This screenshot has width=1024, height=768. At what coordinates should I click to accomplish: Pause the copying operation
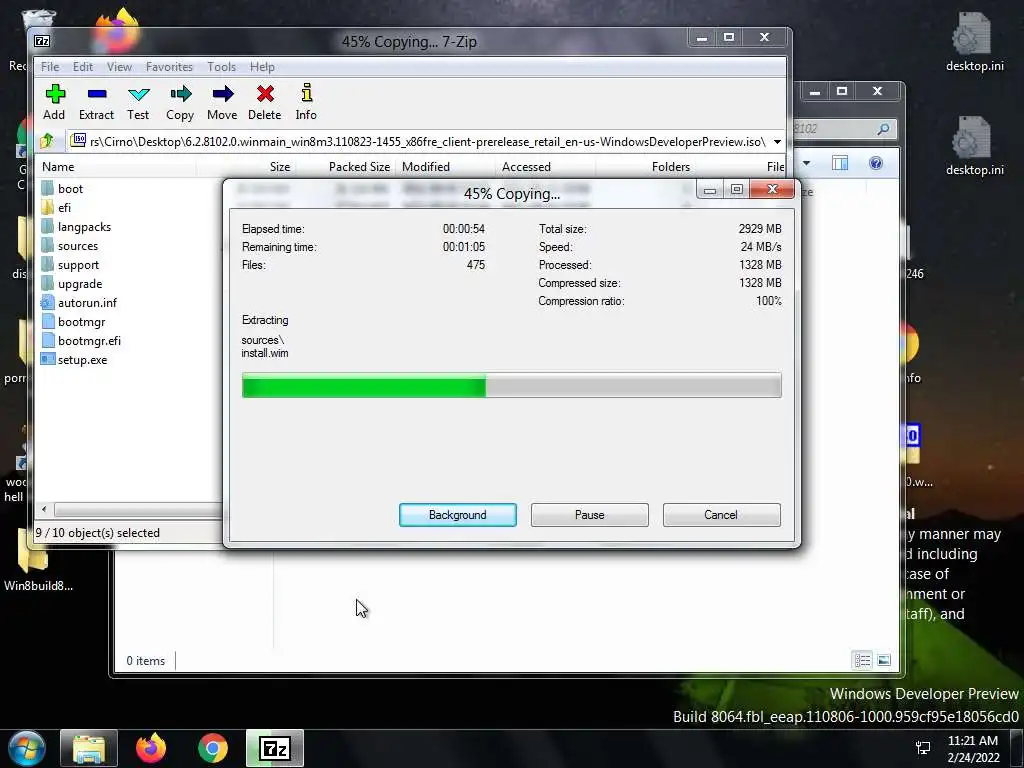pos(590,515)
